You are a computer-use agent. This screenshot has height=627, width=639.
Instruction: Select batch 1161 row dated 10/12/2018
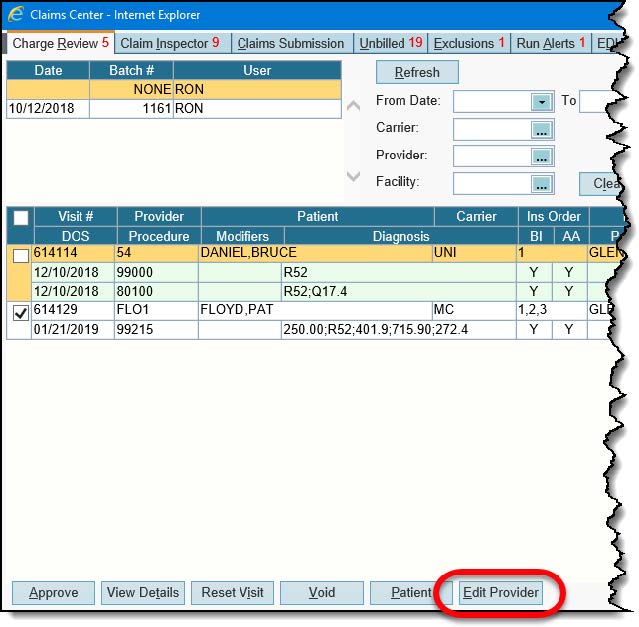130,109
